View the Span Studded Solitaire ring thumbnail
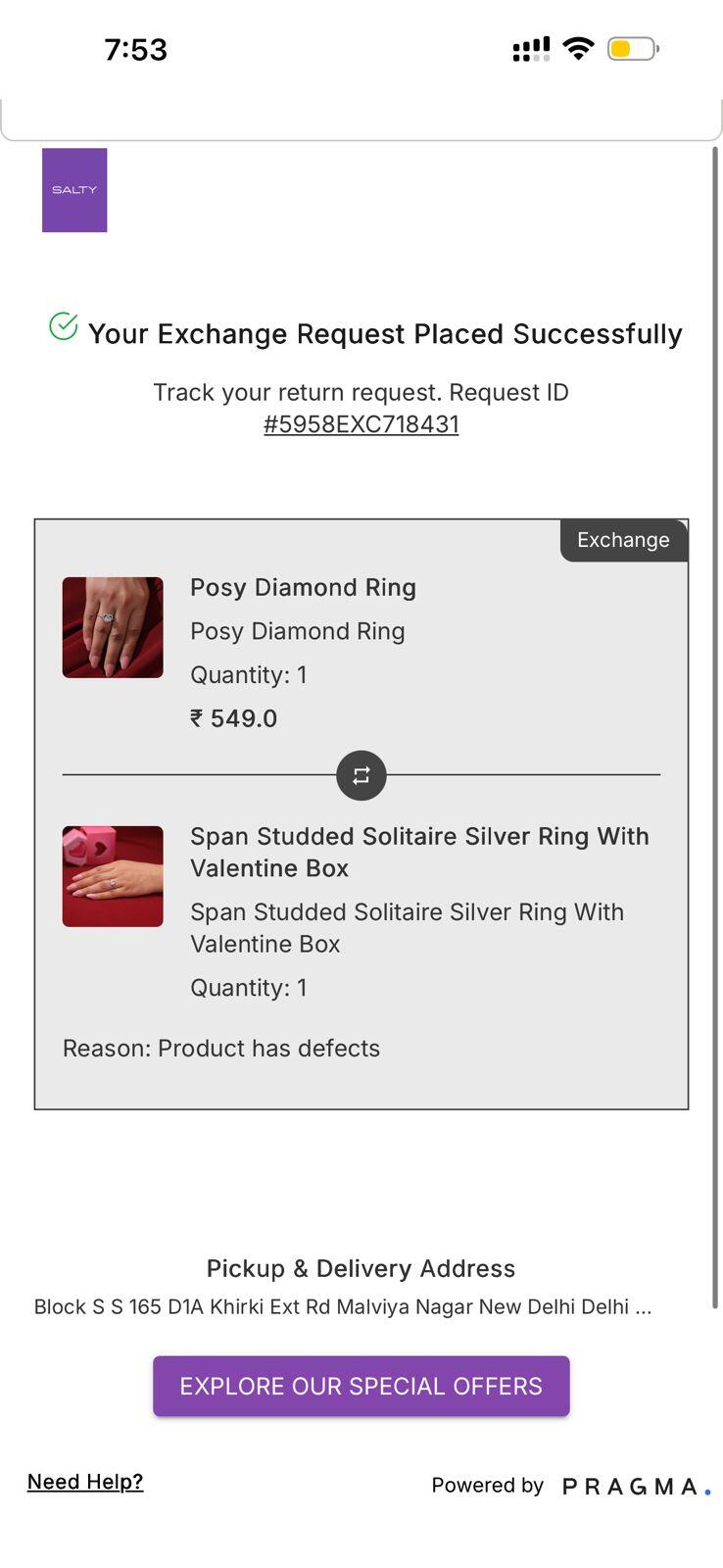The image size is (723, 1568). 113,876
